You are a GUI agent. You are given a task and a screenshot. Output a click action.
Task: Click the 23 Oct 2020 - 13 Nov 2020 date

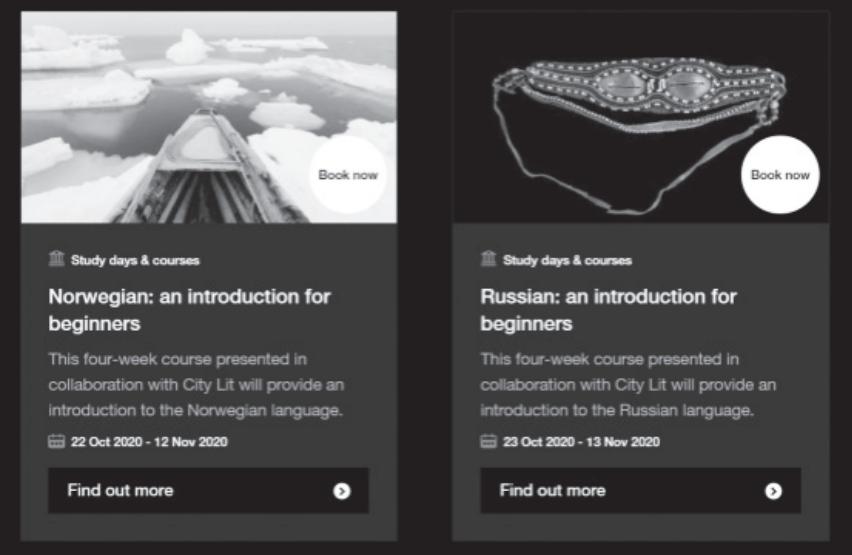(581, 442)
